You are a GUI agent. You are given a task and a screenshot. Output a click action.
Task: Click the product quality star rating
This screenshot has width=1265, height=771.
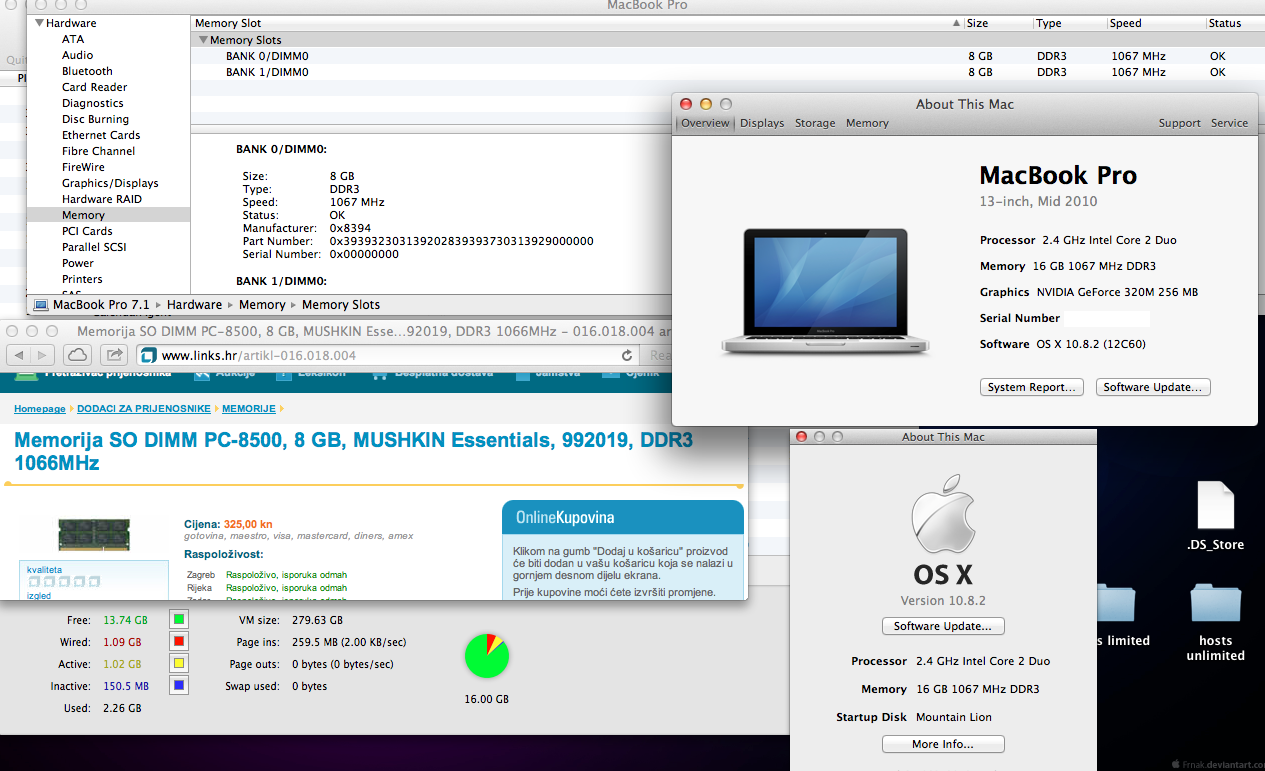point(62,580)
